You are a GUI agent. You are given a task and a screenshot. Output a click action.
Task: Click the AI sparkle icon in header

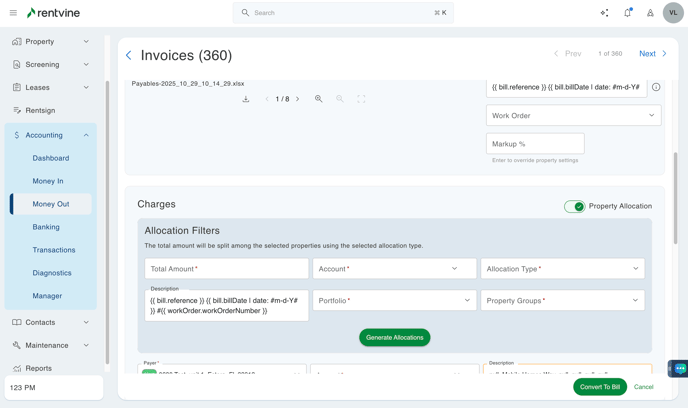[604, 13]
